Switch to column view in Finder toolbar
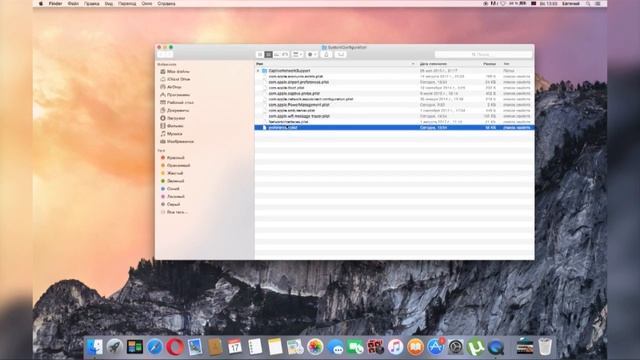The height and width of the screenshot is (360, 640). coord(277,54)
